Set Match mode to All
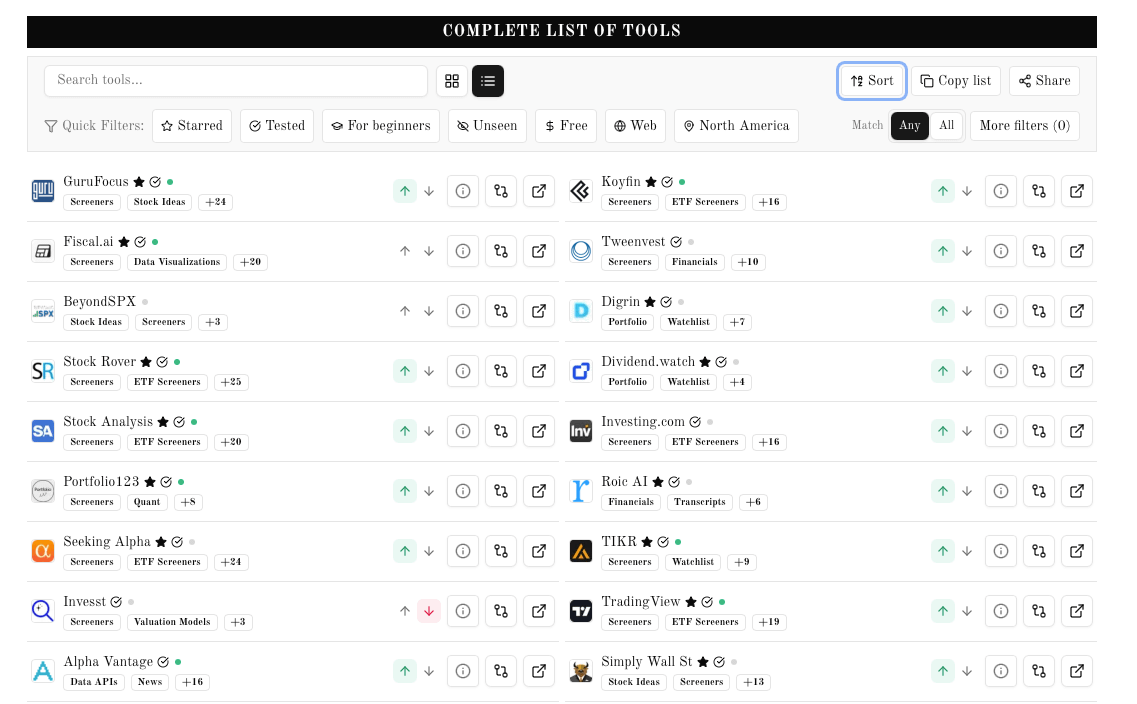 click(946, 126)
